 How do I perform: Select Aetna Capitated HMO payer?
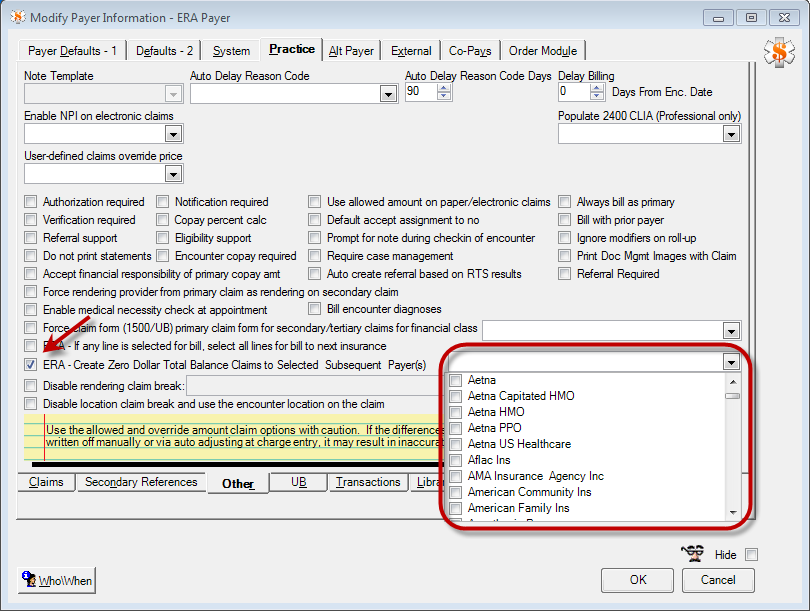[x=456, y=396]
